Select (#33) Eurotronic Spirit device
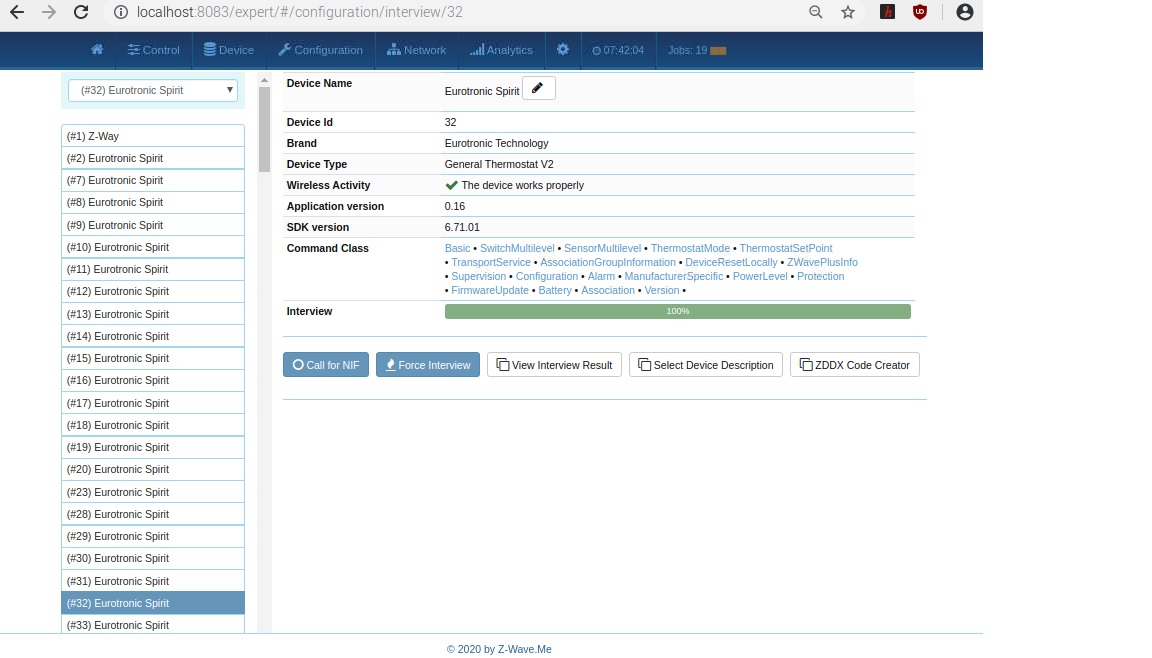 [153, 624]
